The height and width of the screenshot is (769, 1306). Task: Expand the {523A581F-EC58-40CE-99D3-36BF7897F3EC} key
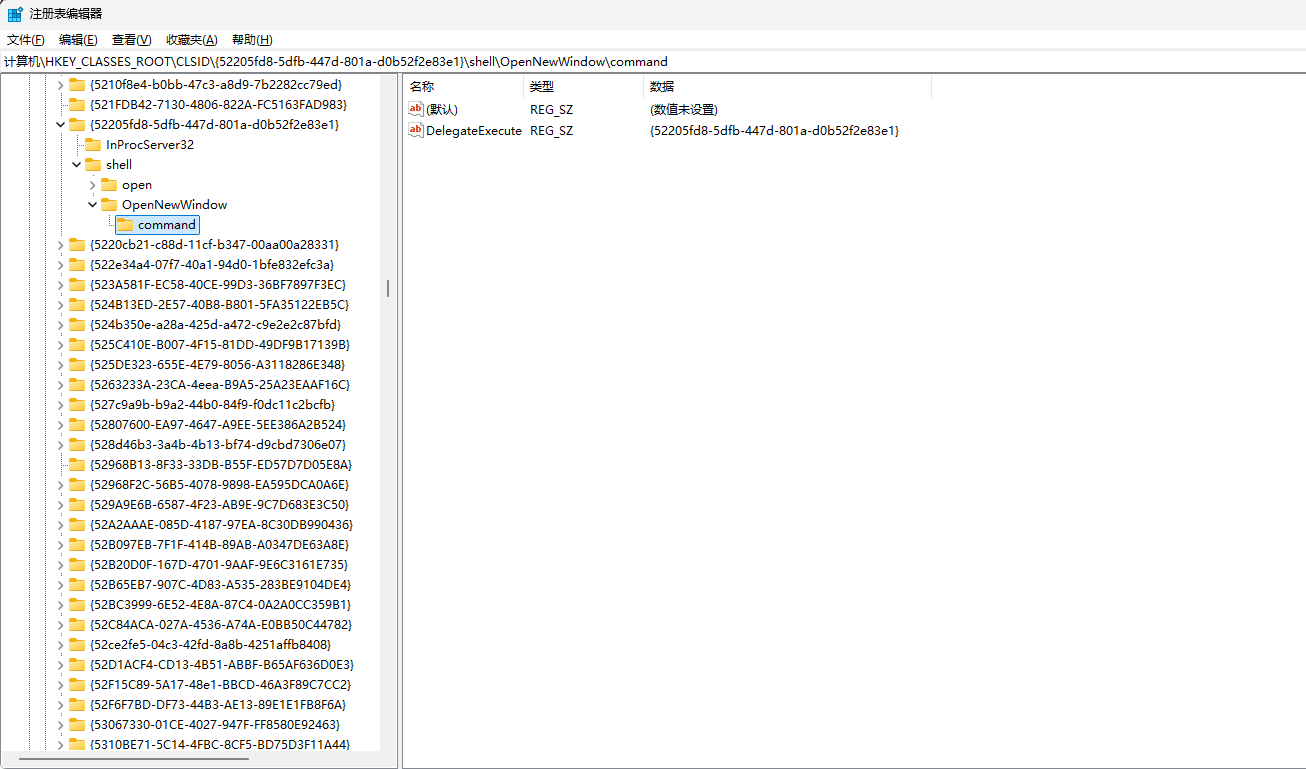[60, 285]
